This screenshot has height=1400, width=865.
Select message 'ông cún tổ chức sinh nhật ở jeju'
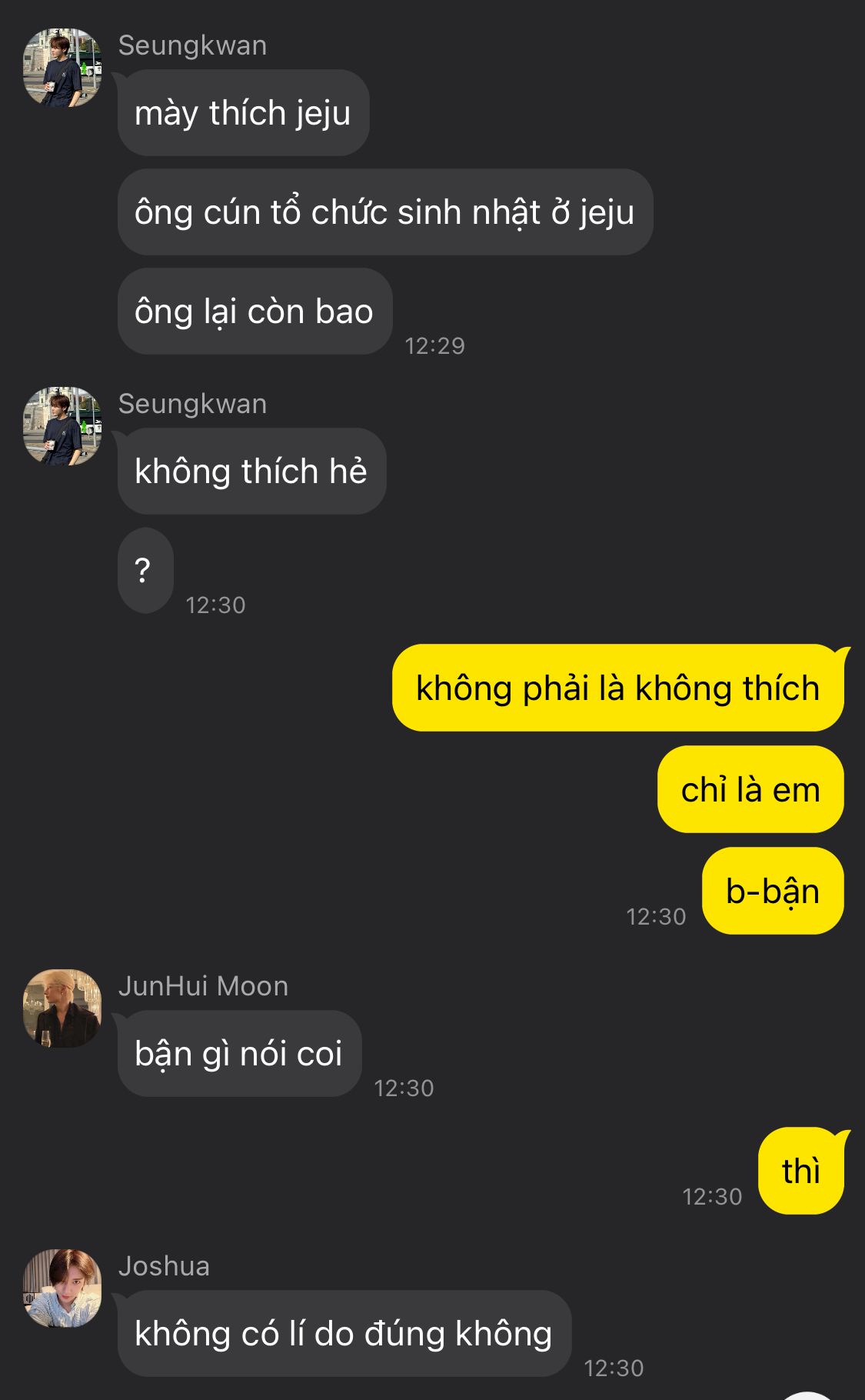[384, 212]
